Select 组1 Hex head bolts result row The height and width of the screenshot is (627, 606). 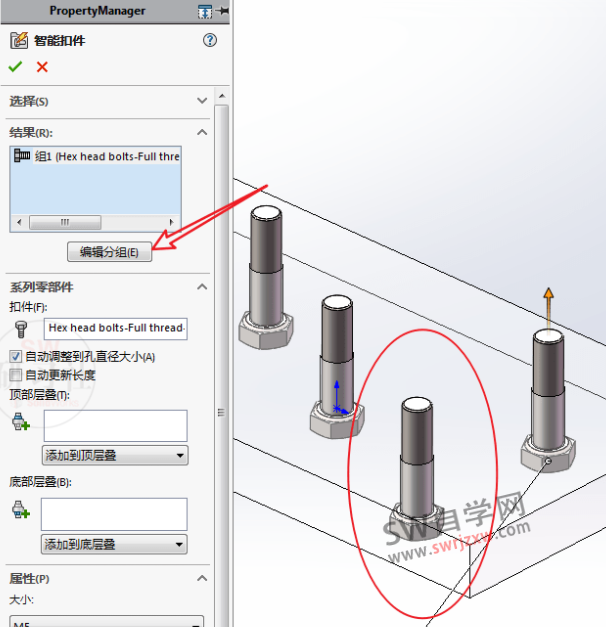(x=96, y=156)
